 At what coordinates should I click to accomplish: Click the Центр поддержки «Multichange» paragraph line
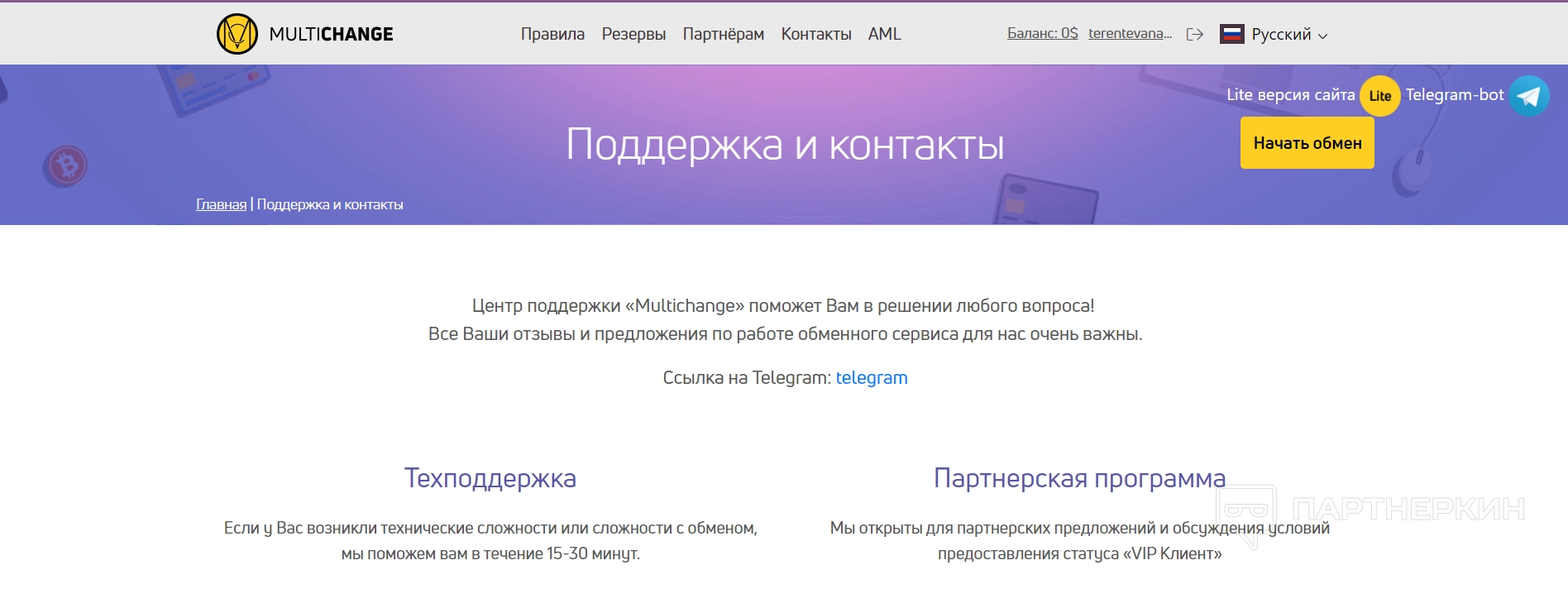coord(783,305)
